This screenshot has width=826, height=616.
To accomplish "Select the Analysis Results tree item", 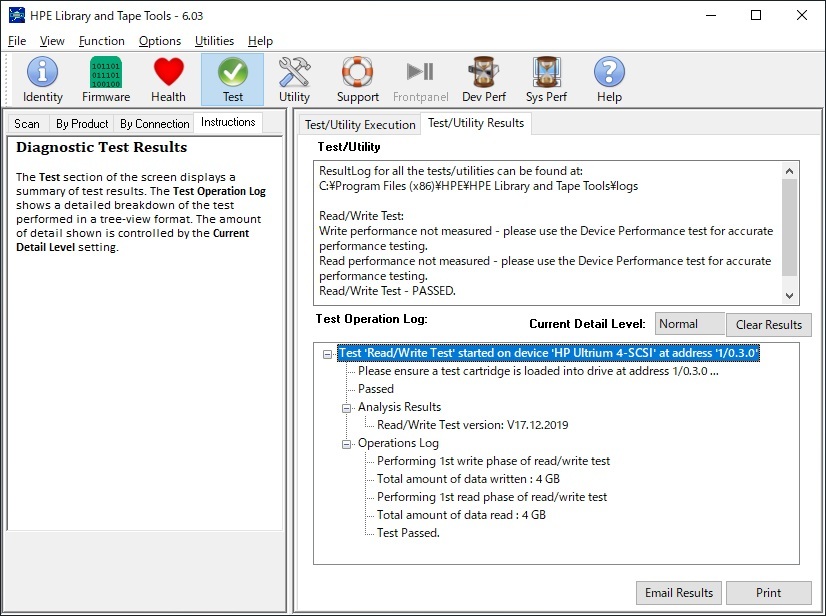I will (x=399, y=407).
